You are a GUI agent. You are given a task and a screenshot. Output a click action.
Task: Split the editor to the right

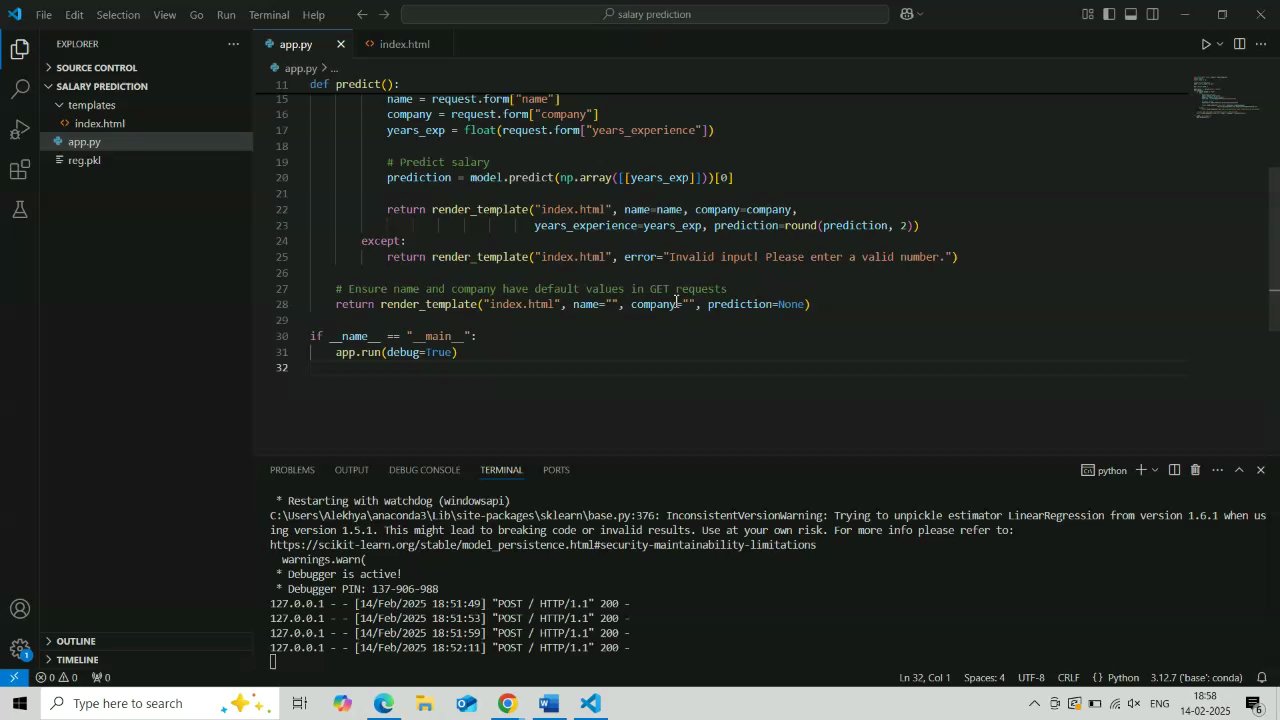tap(1239, 44)
